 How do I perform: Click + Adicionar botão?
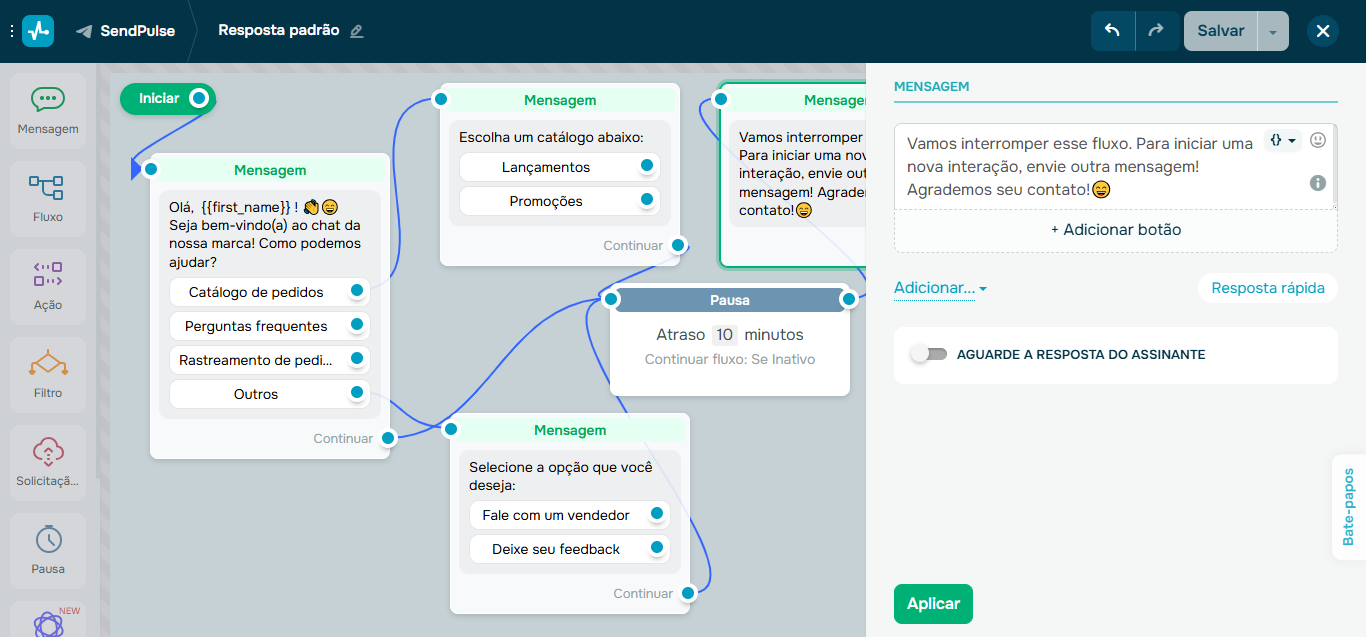pyautogui.click(x=1116, y=230)
